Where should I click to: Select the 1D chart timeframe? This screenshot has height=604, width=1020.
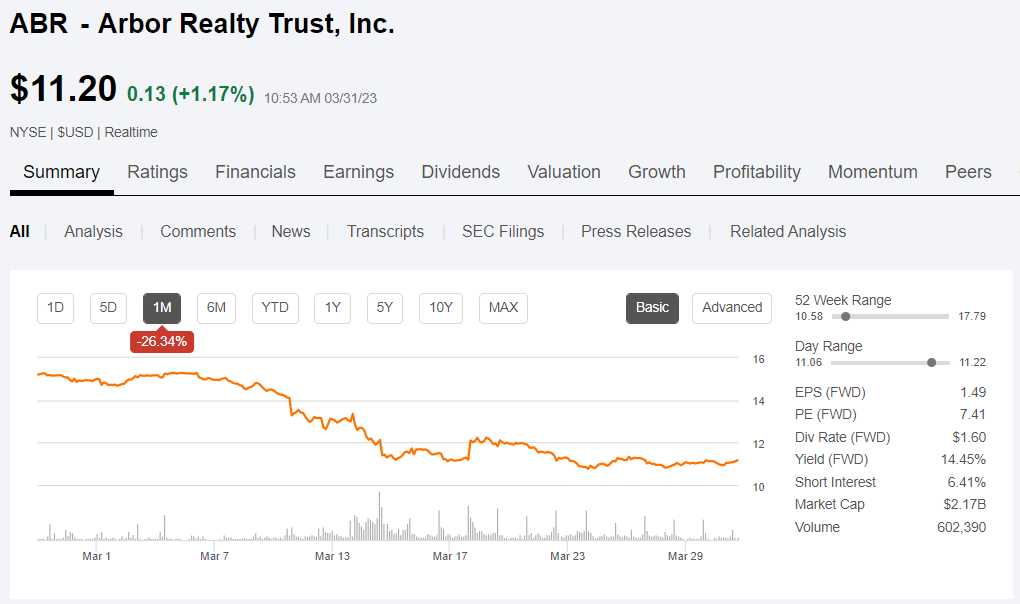55,308
